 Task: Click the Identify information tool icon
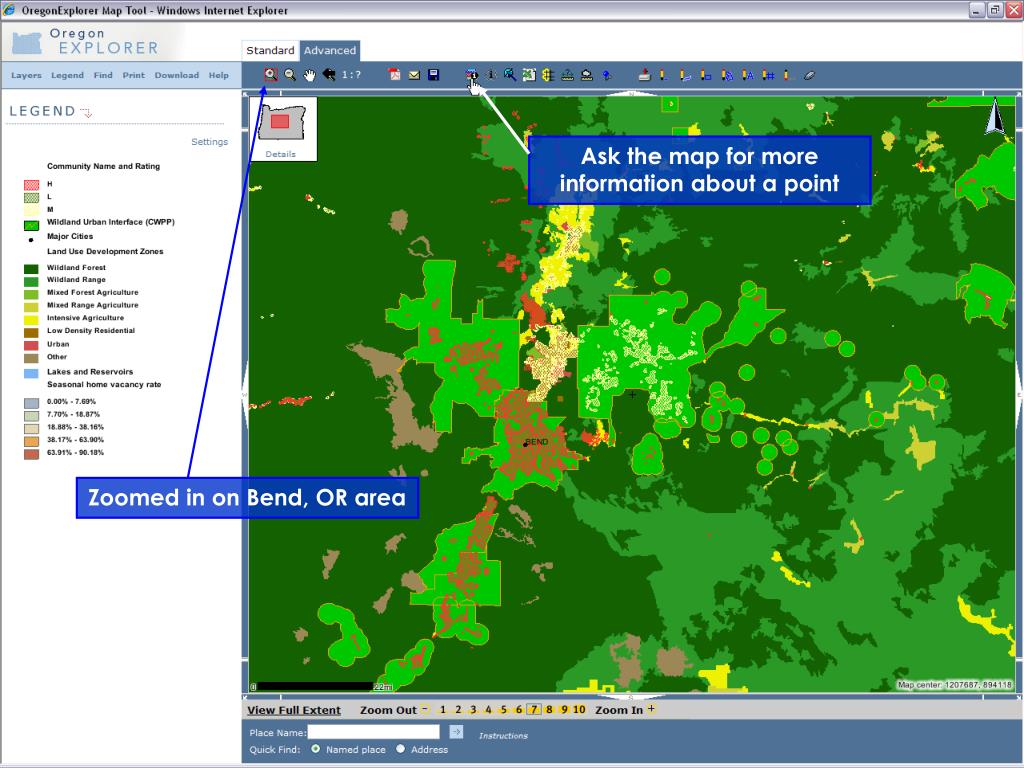[x=472, y=75]
